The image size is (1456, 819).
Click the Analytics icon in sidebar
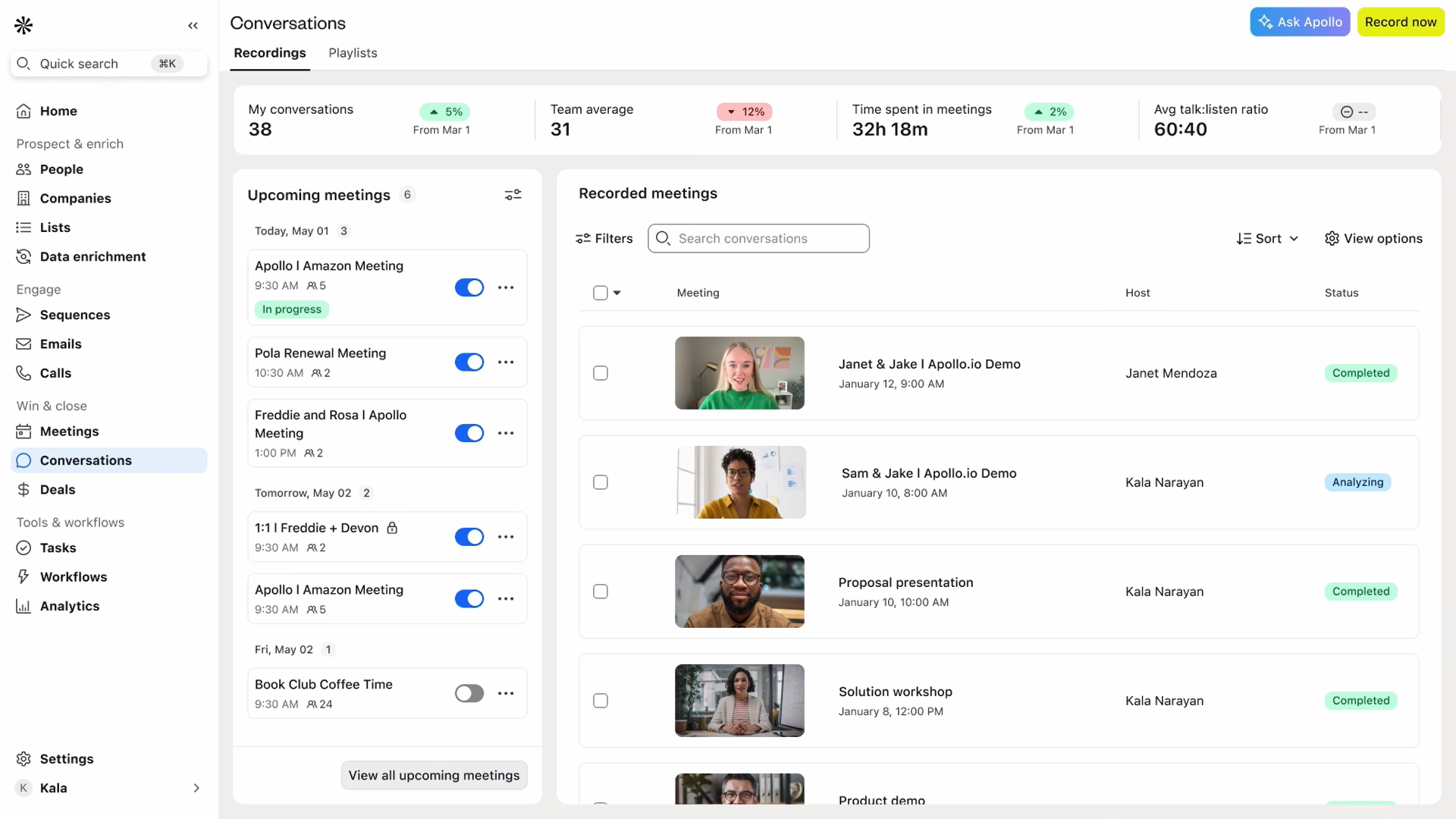(24, 606)
